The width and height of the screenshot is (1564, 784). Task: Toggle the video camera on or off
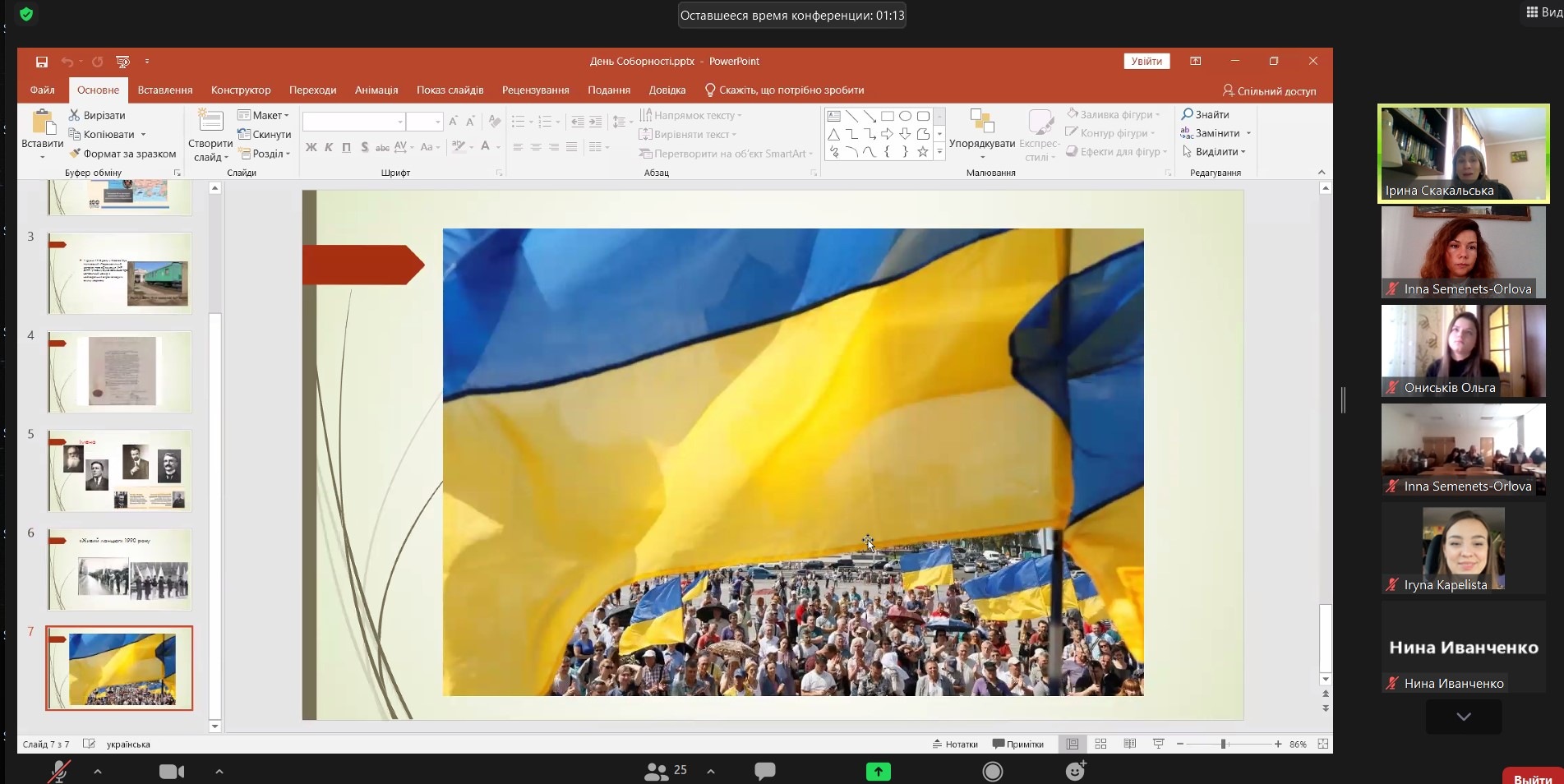tap(171, 772)
